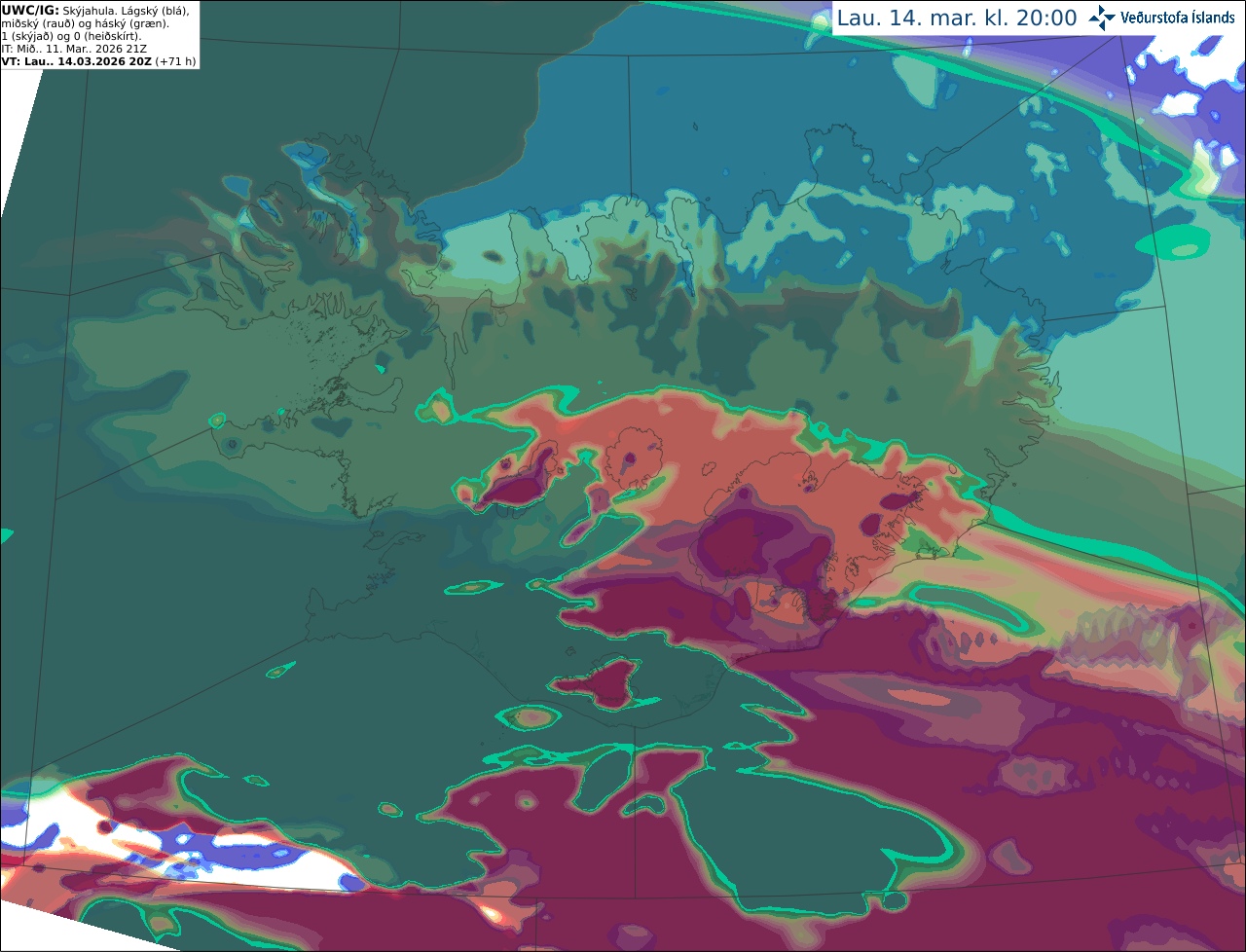1246x952 pixels.
Task: Select the "Lau. 14. mar. kl. 20:00" timestamp
Action: click(957, 18)
